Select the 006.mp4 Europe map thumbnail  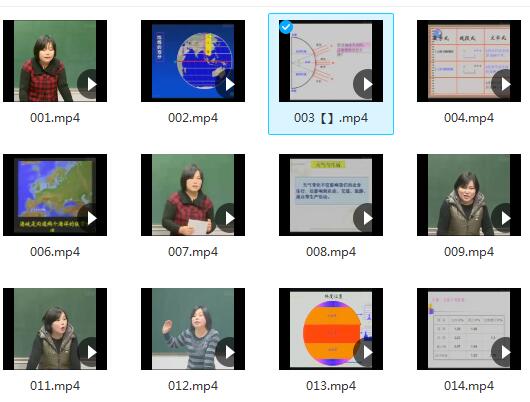point(55,195)
